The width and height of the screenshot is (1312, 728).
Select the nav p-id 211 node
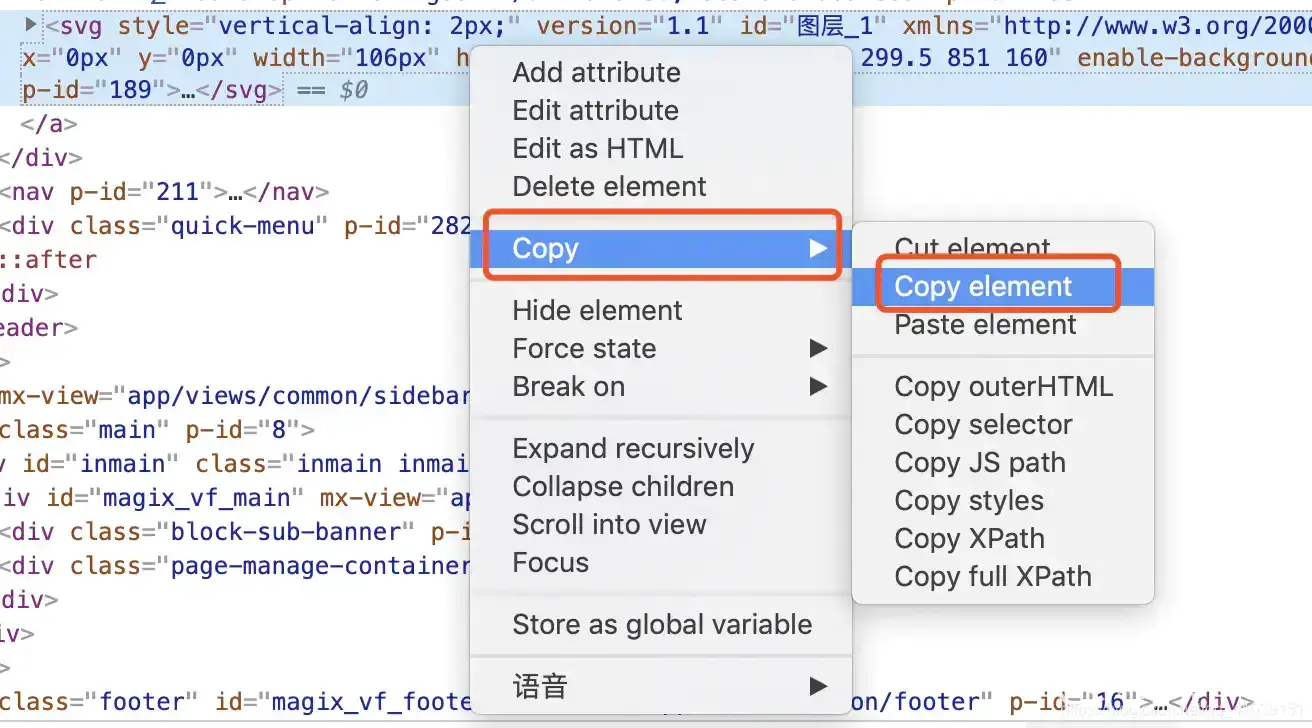(x=165, y=191)
